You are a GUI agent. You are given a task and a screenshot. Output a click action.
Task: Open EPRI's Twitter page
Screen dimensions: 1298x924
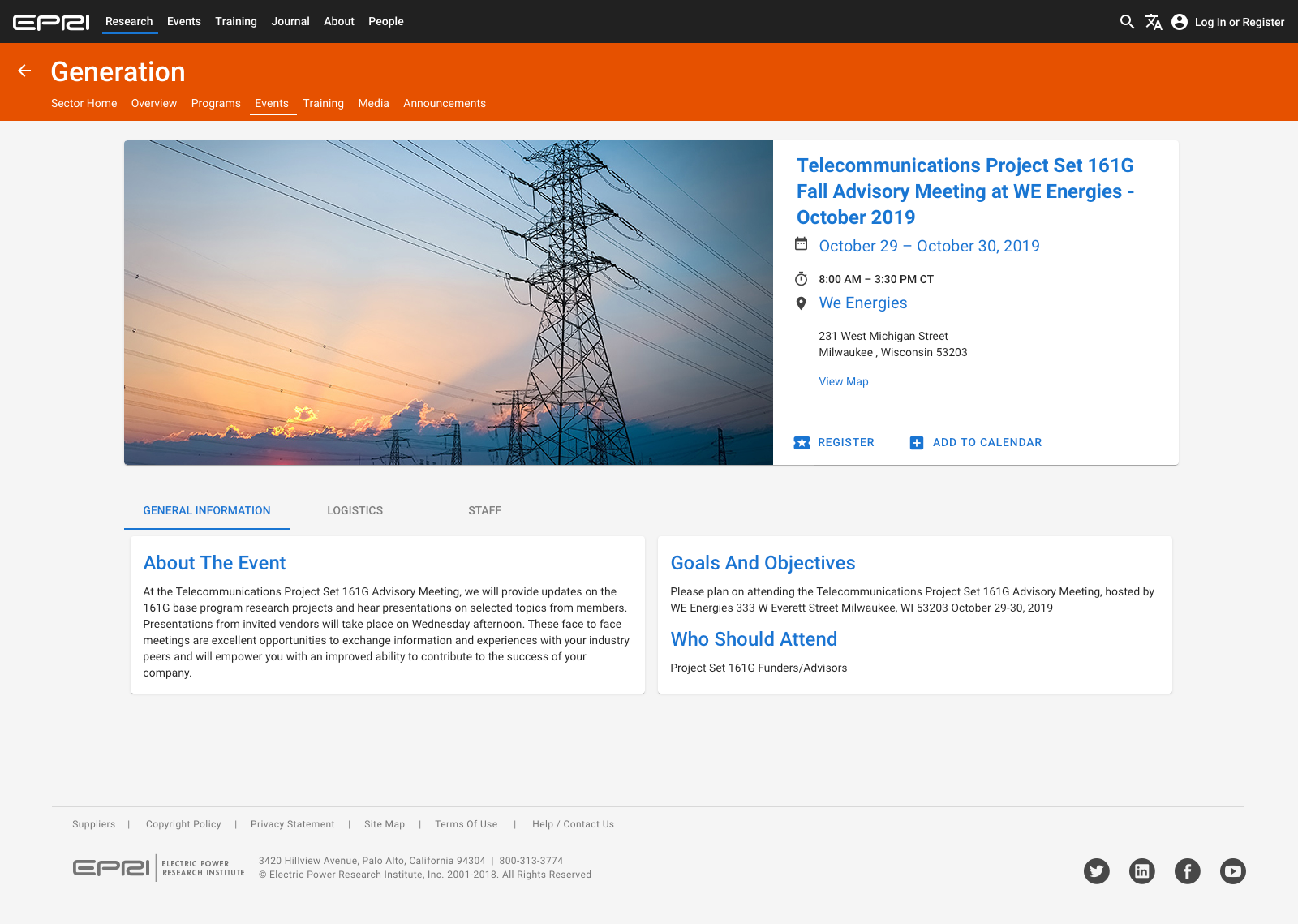click(x=1097, y=871)
